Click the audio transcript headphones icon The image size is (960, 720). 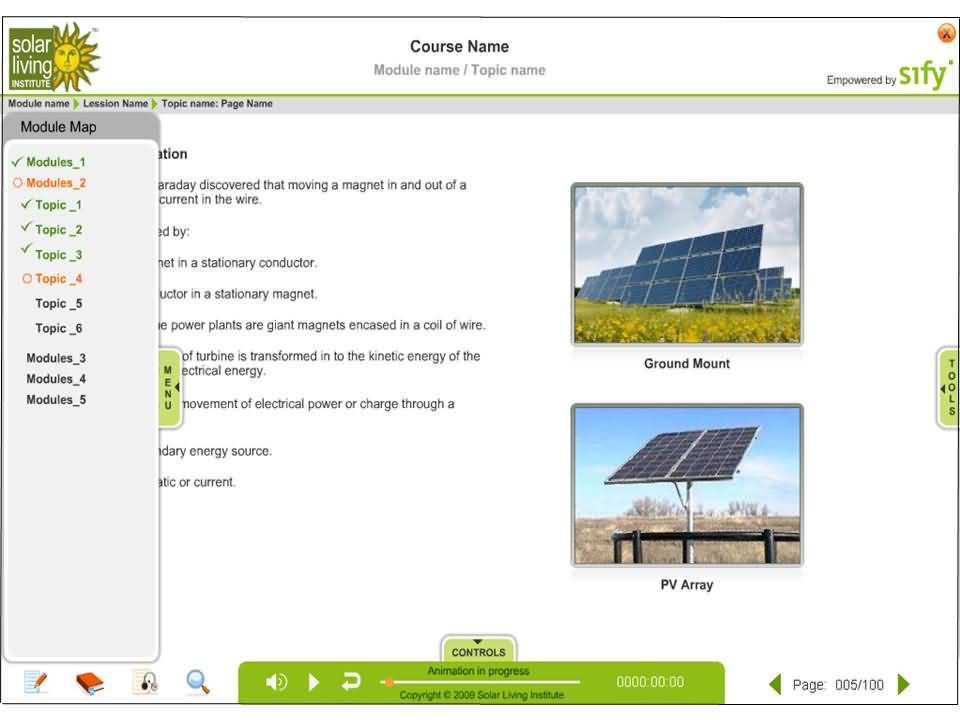[145, 682]
